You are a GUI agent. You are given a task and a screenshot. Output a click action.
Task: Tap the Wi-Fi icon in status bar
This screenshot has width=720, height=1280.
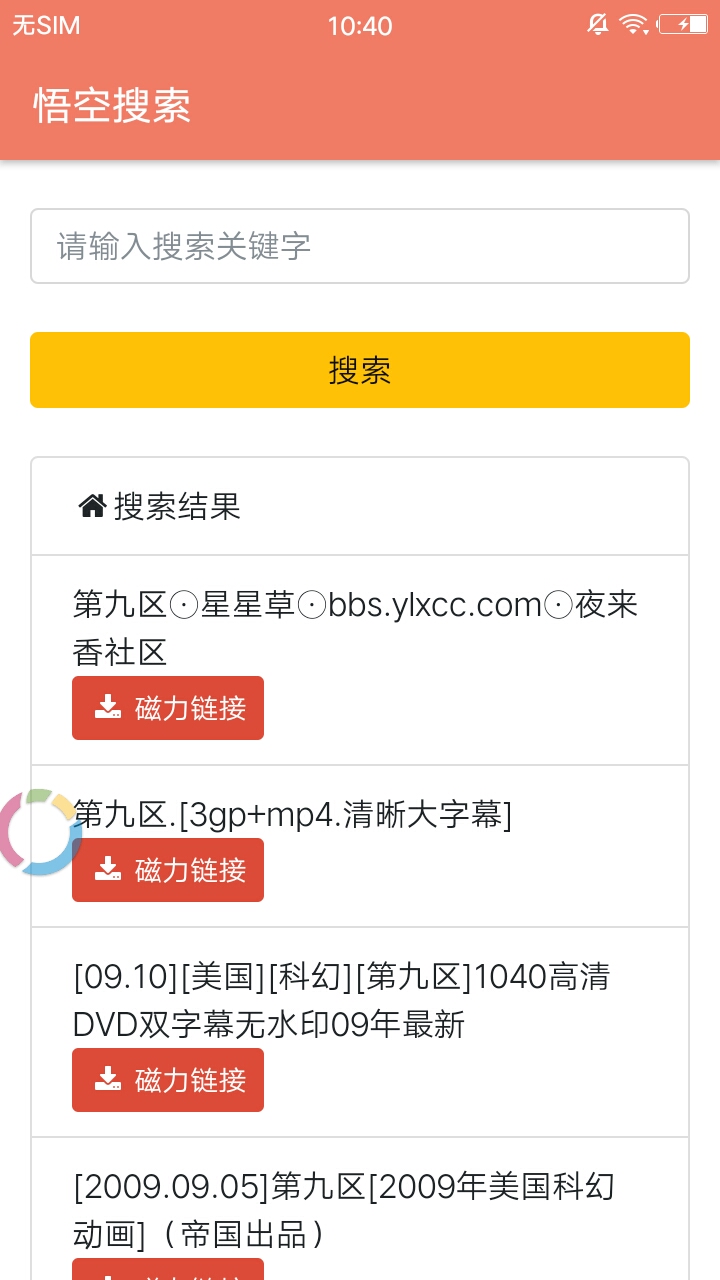[633, 25]
